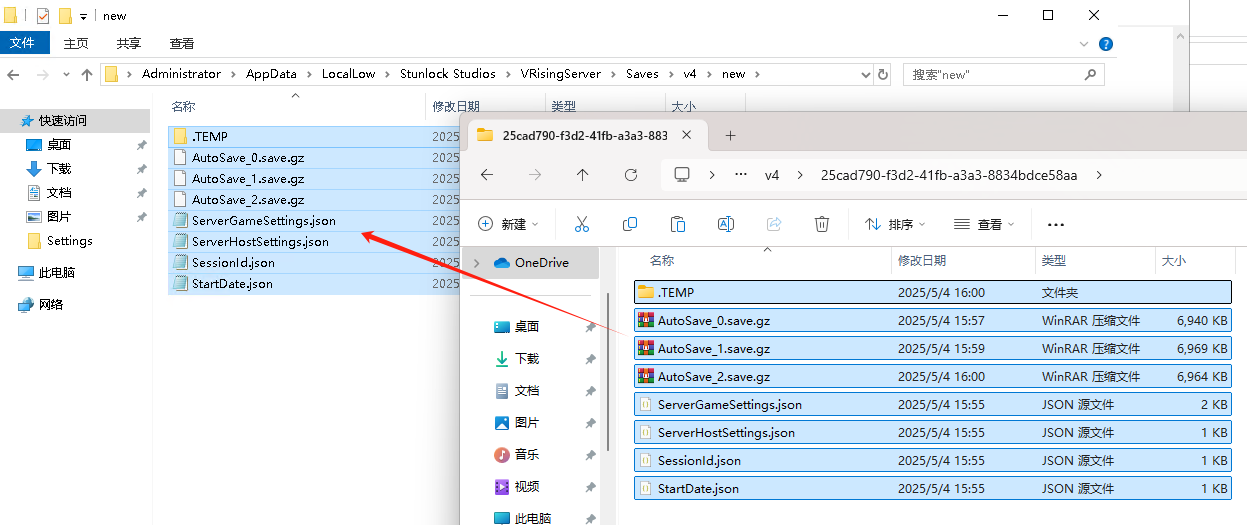Screen dimensions: 1247x525
Task: Click AppData in the breadcrumb path
Action: tap(271, 74)
